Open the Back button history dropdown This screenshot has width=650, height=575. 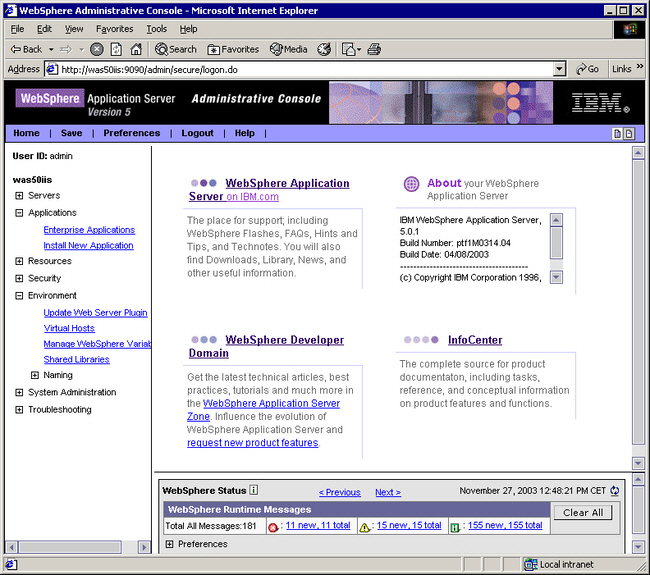(51, 49)
